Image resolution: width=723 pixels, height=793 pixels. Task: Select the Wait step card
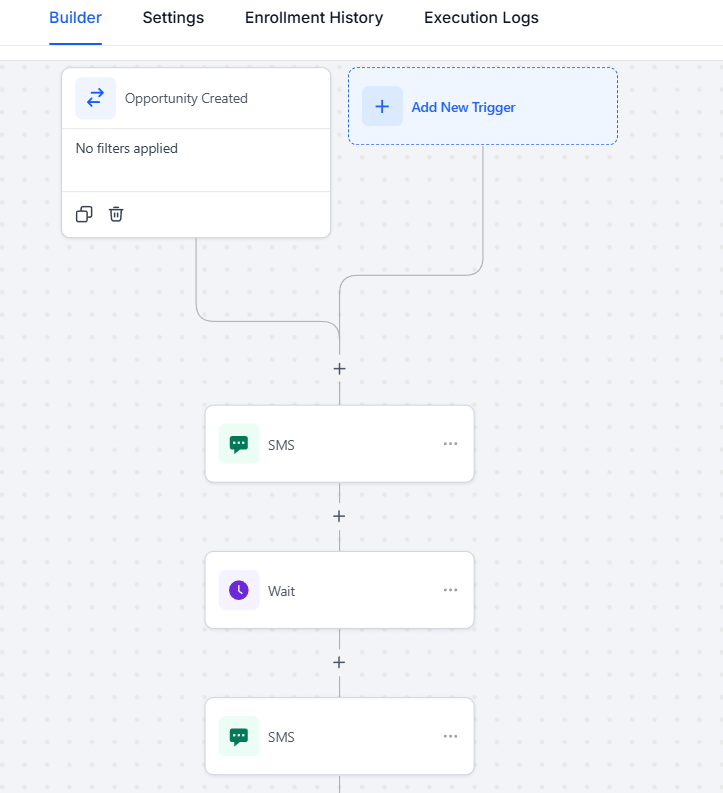[339, 591]
